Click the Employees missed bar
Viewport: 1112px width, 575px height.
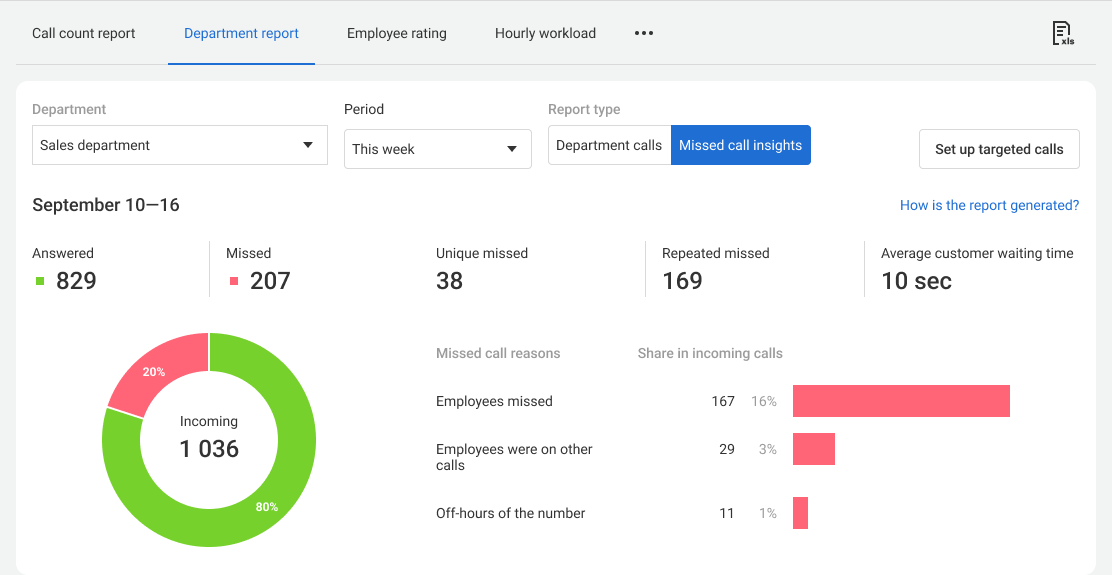[901, 401]
